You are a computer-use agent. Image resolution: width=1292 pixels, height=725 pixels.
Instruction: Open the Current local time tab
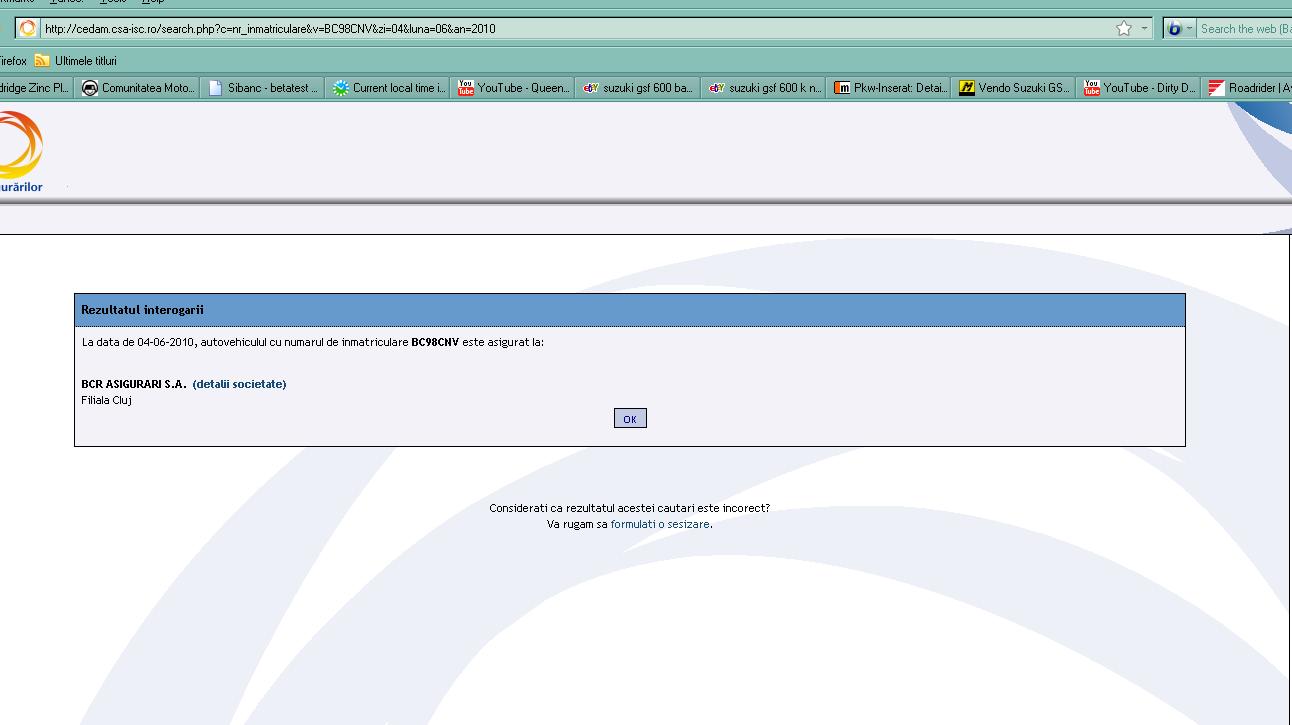pos(390,88)
